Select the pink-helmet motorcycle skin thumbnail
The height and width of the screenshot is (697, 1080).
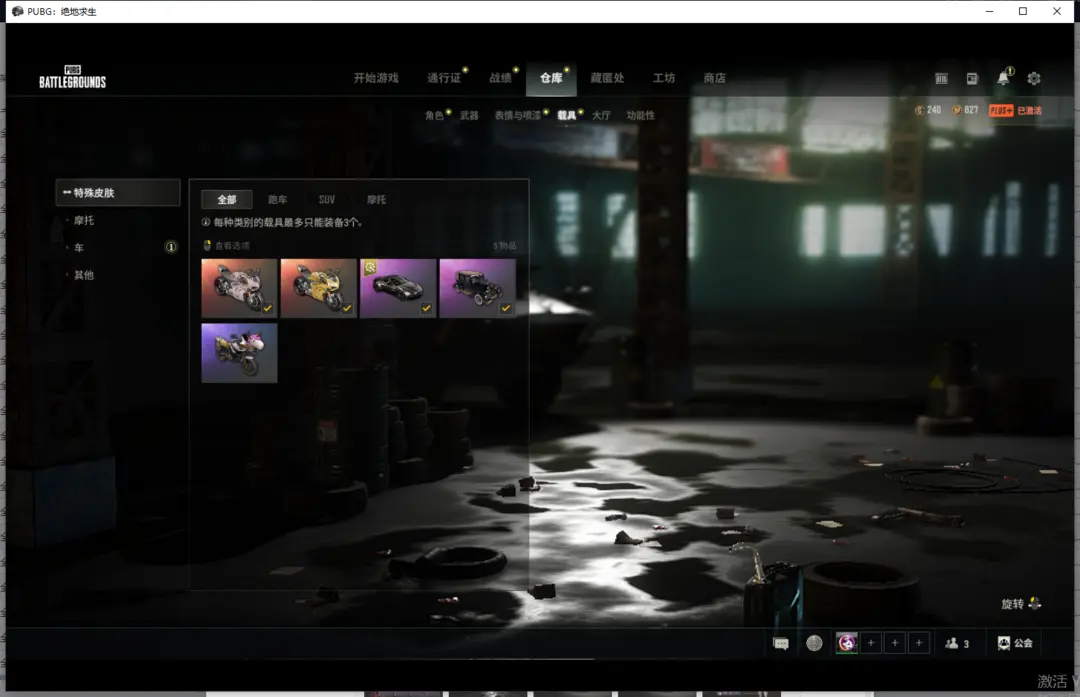[239, 353]
